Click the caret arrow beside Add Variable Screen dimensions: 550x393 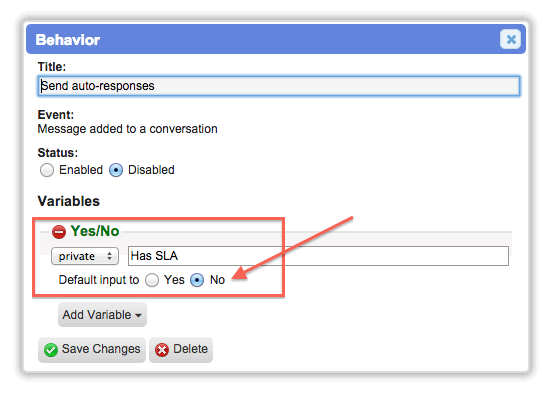139,315
